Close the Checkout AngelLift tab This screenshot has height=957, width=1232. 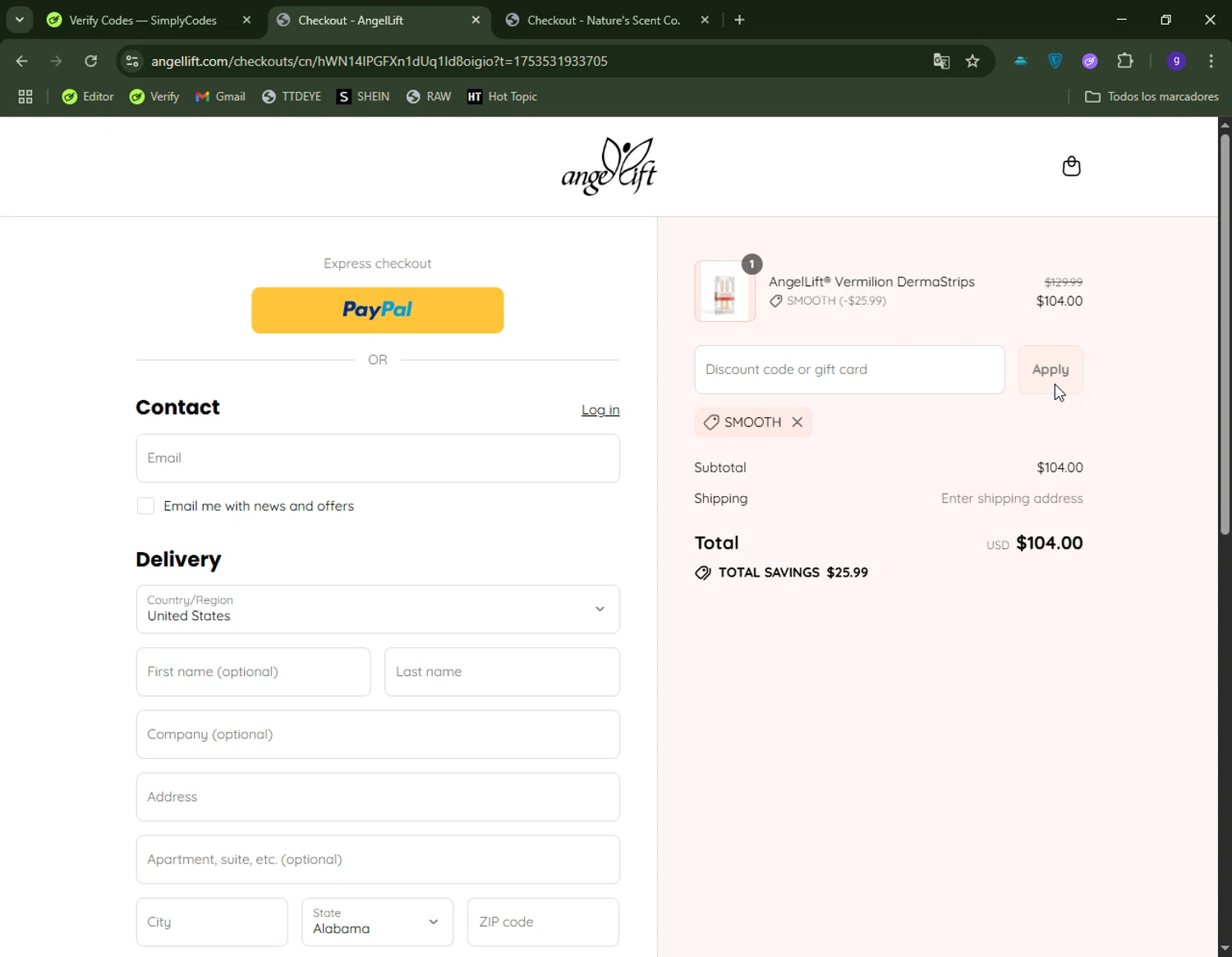pos(476,20)
